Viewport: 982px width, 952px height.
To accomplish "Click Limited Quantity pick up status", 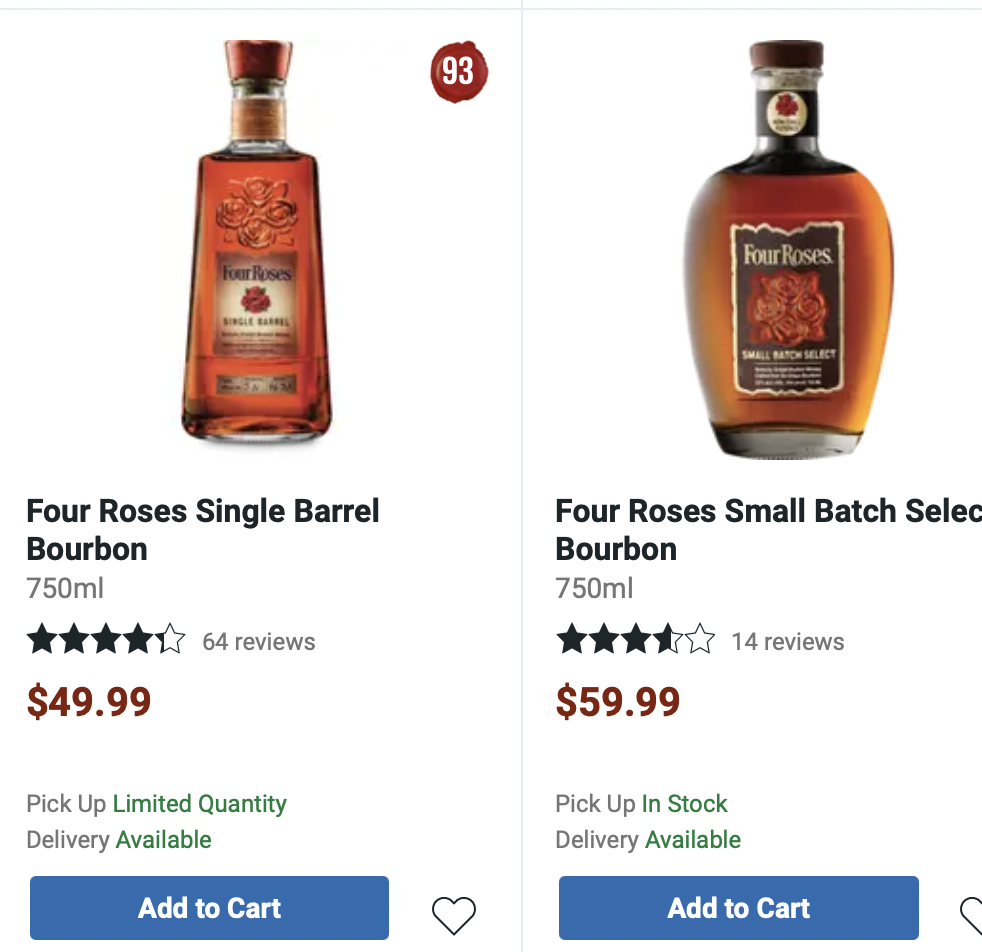I will coord(199,804).
